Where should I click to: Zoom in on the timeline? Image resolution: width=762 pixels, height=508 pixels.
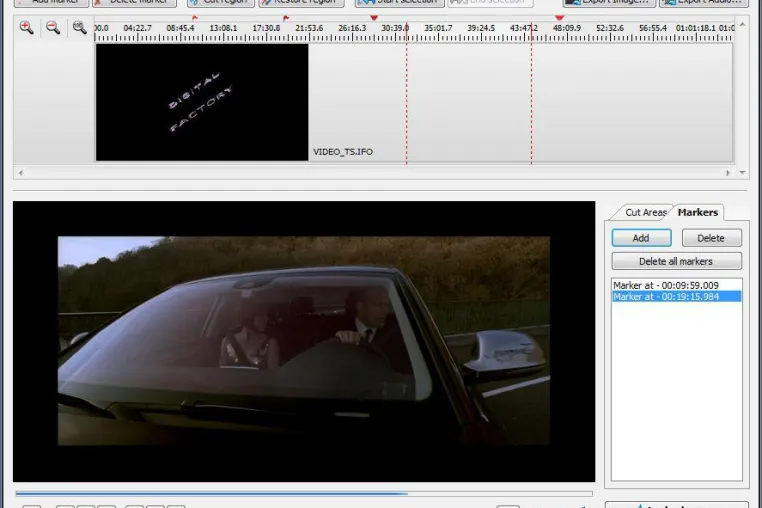pos(27,28)
